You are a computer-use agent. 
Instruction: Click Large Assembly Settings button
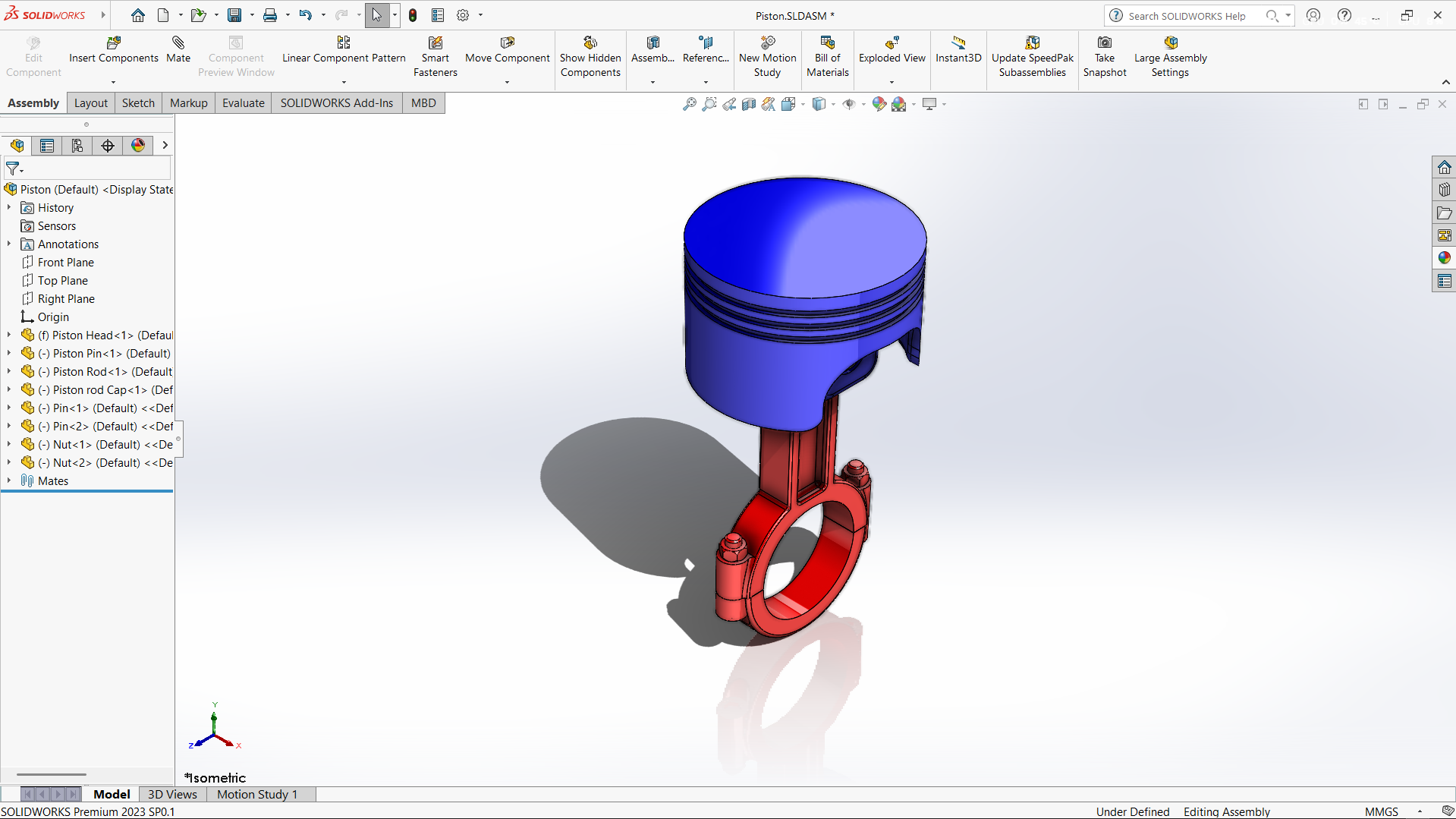click(x=1170, y=57)
